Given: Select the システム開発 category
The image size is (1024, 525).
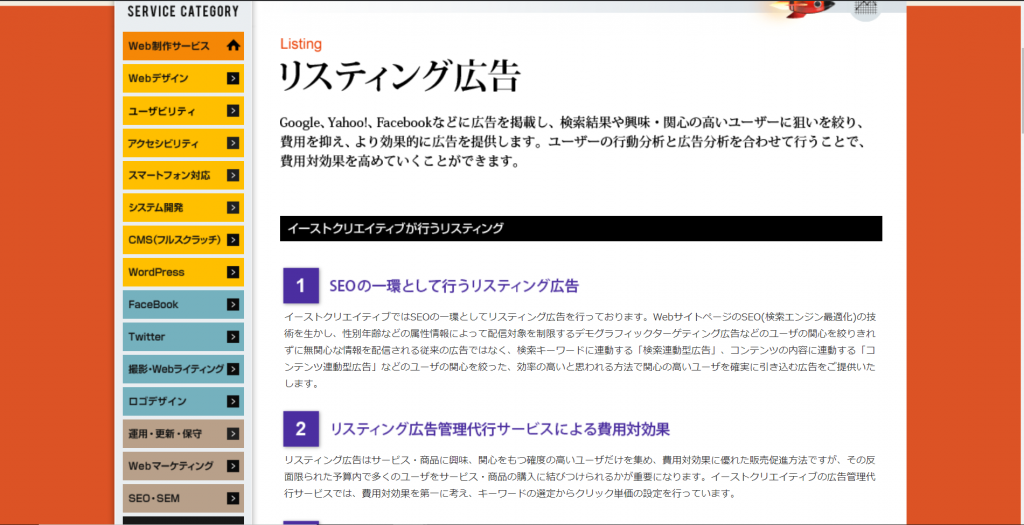Looking at the screenshot, I should [x=184, y=208].
